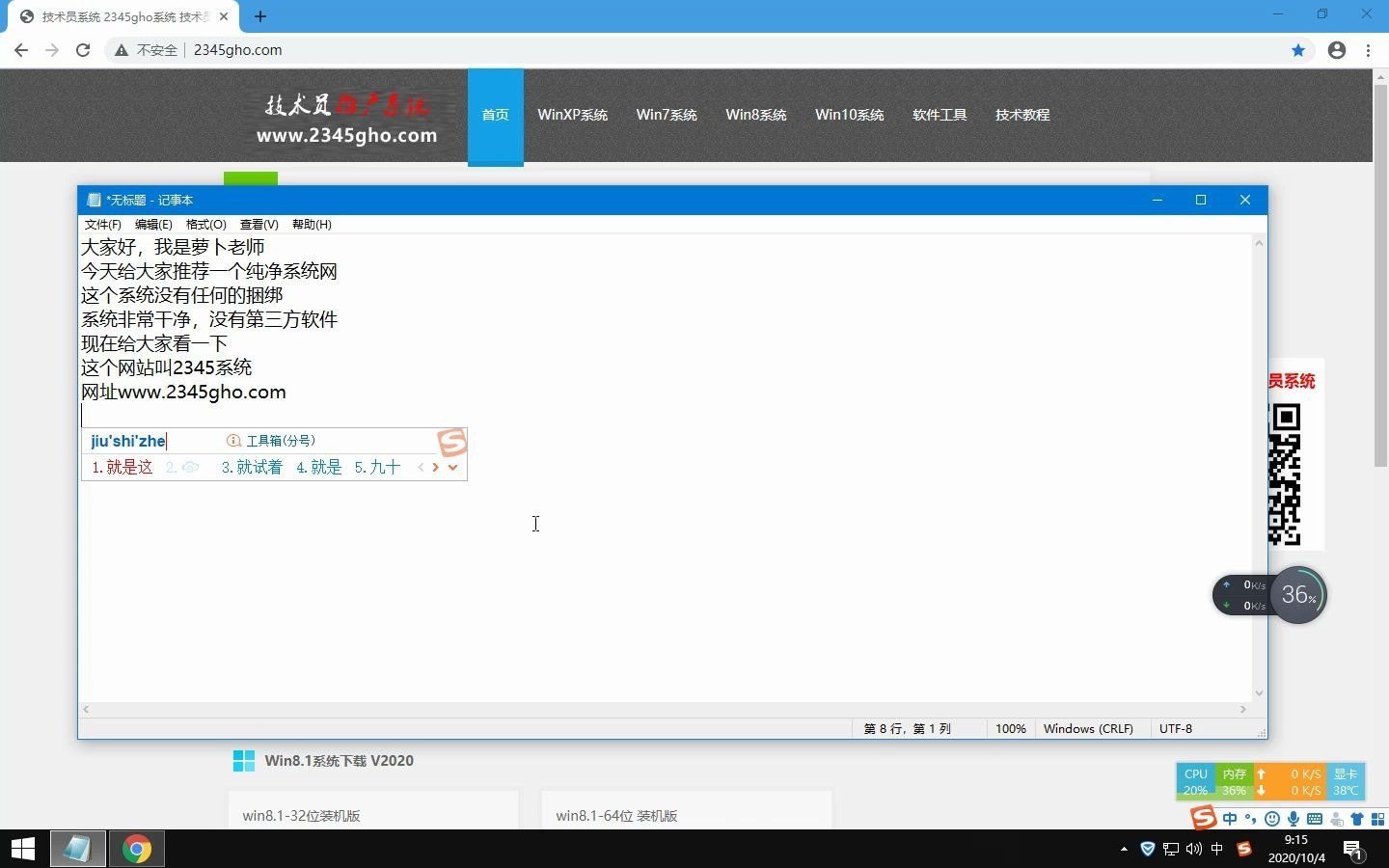1389x868 pixels.
Task: Open the 帮助(H) menu in Notepad
Action: pos(312,224)
